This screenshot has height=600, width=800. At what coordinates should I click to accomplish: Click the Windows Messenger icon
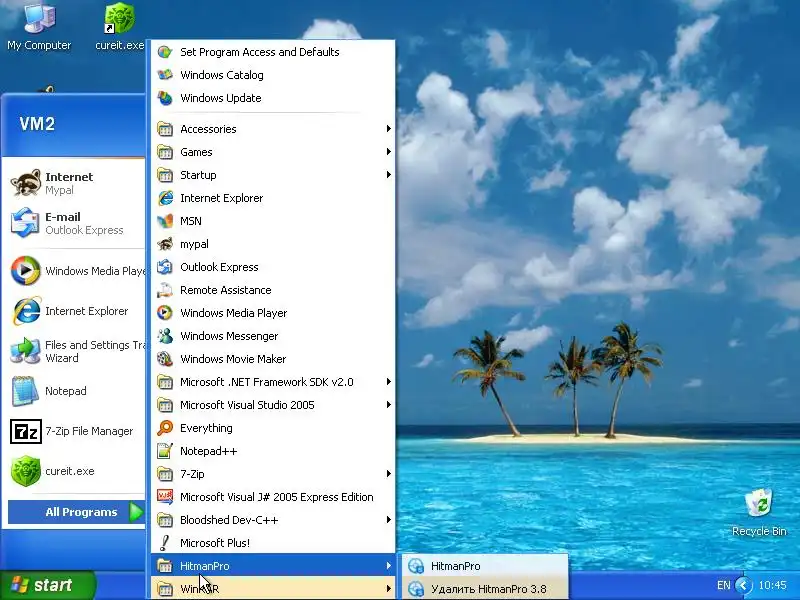pyautogui.click(x=165, y=336)
